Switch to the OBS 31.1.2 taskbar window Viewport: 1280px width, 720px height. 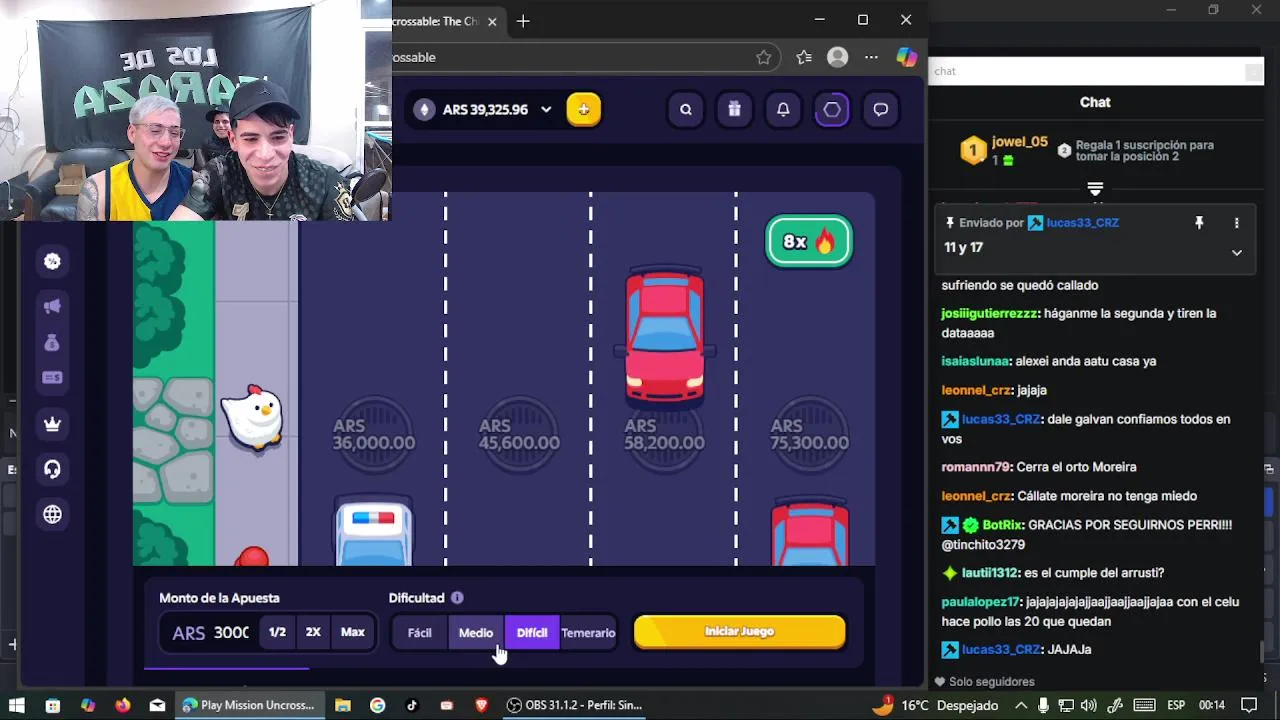[573, 705]
